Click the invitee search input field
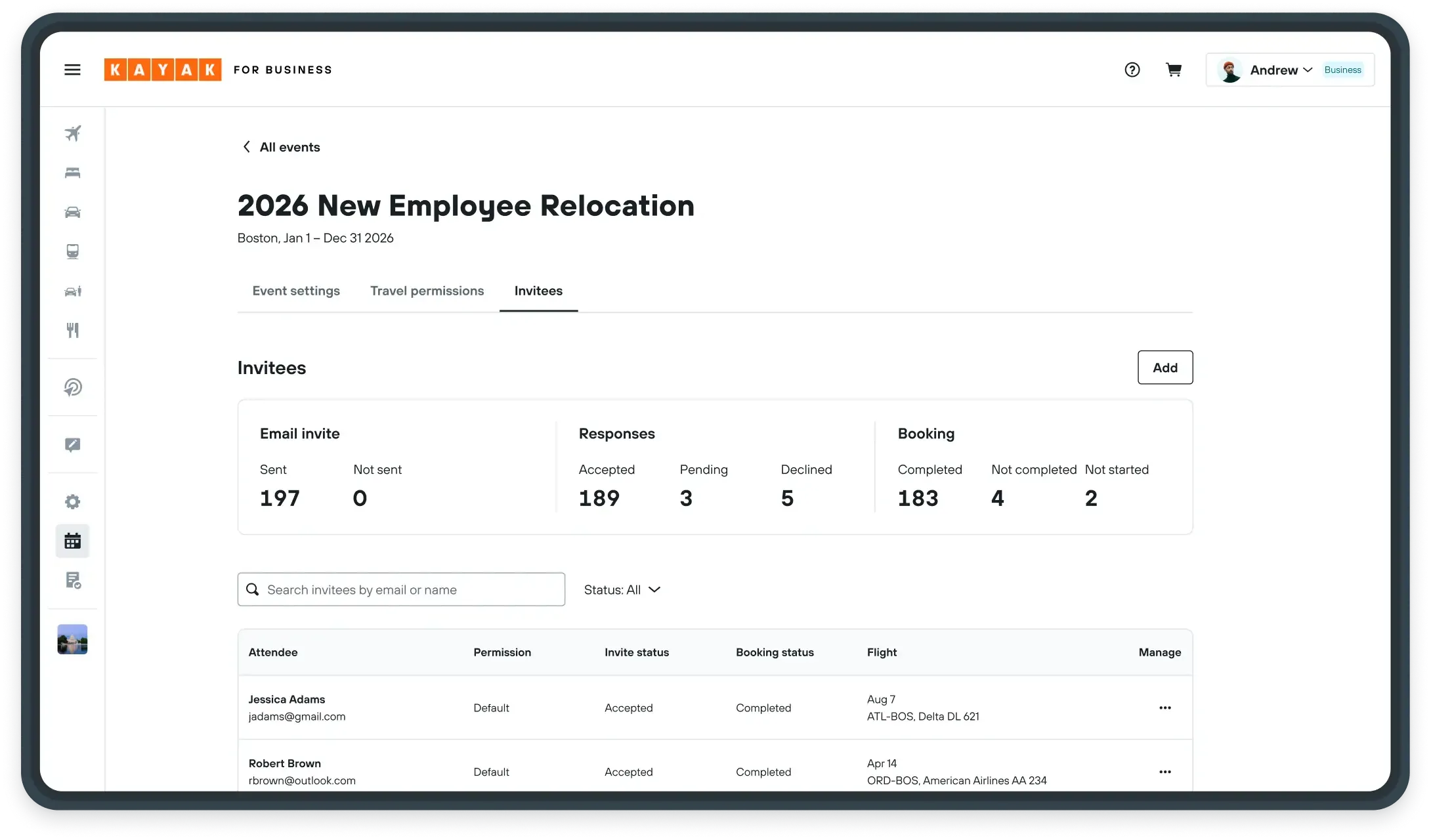 point(401,589)
